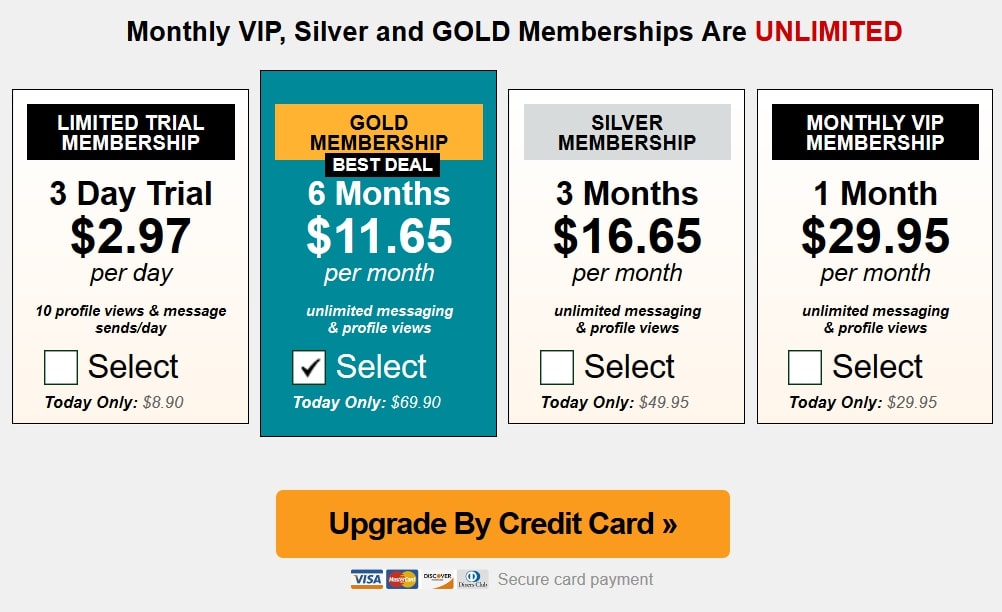The width and height of the screenshot is (1002, 612).
Task: Click the Diners Club card icon
Action: (471, 577)
